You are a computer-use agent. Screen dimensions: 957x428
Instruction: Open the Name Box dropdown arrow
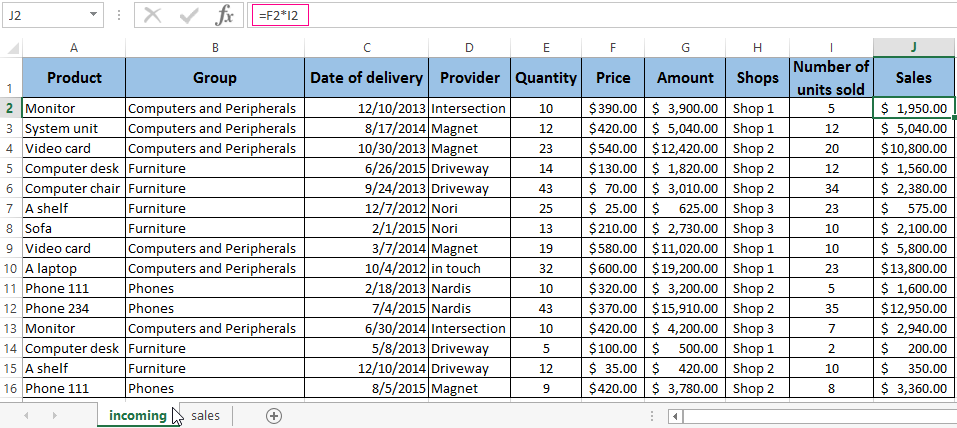click(94, 15)
